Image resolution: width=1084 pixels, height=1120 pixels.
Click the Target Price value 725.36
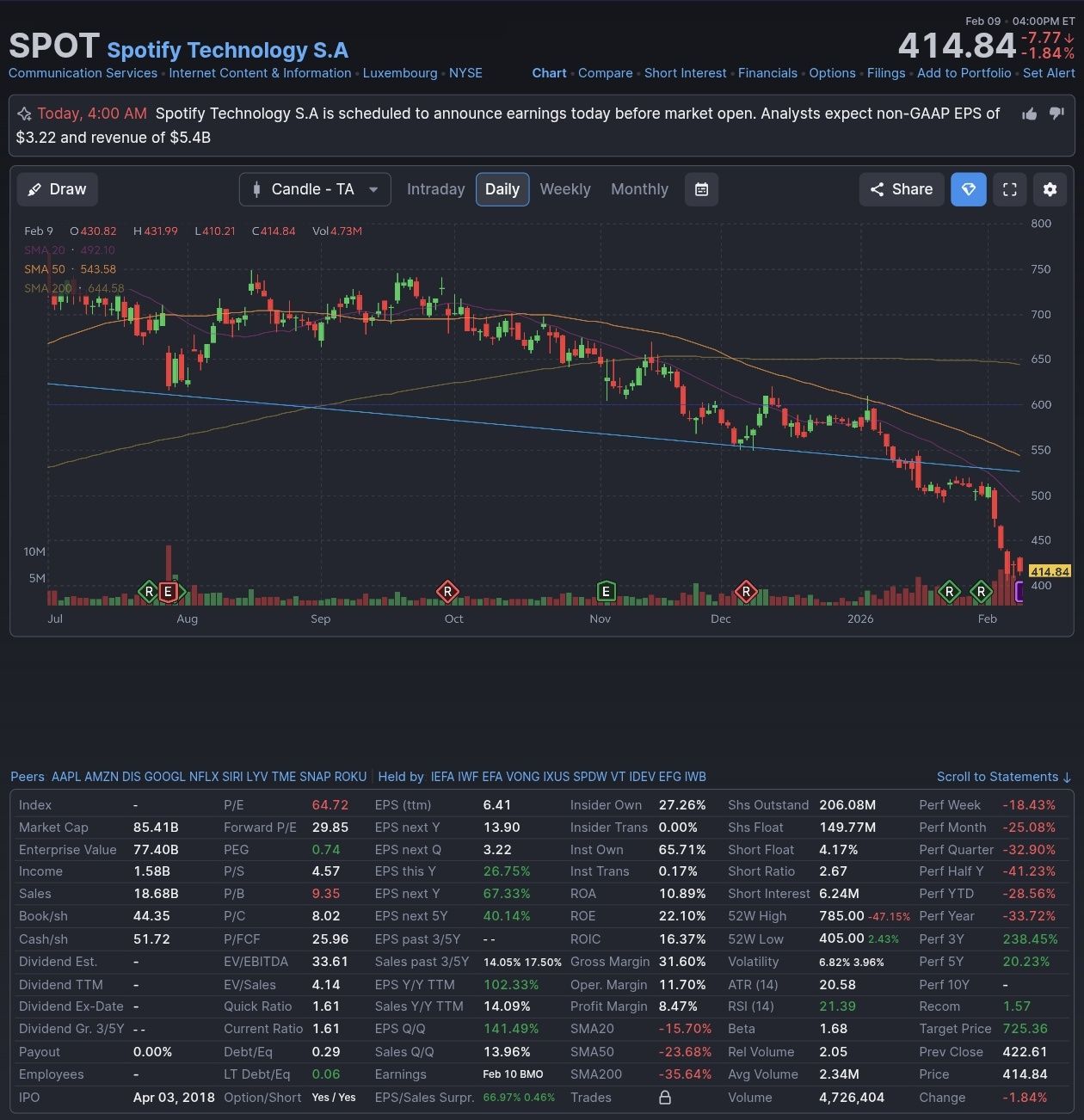coord(1025,1029)
